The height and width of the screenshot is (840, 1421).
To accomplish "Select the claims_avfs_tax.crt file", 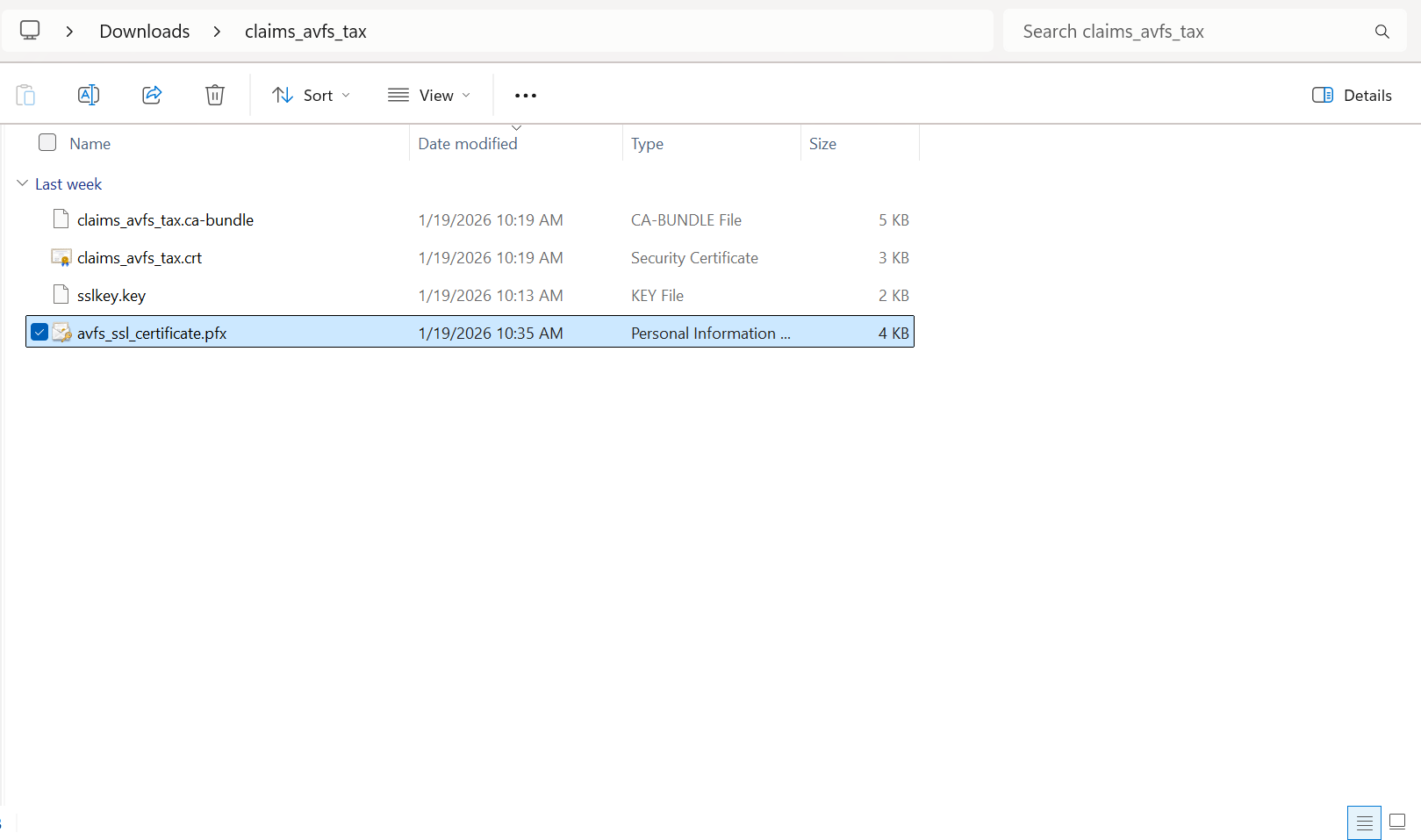I will pos(140,258).
